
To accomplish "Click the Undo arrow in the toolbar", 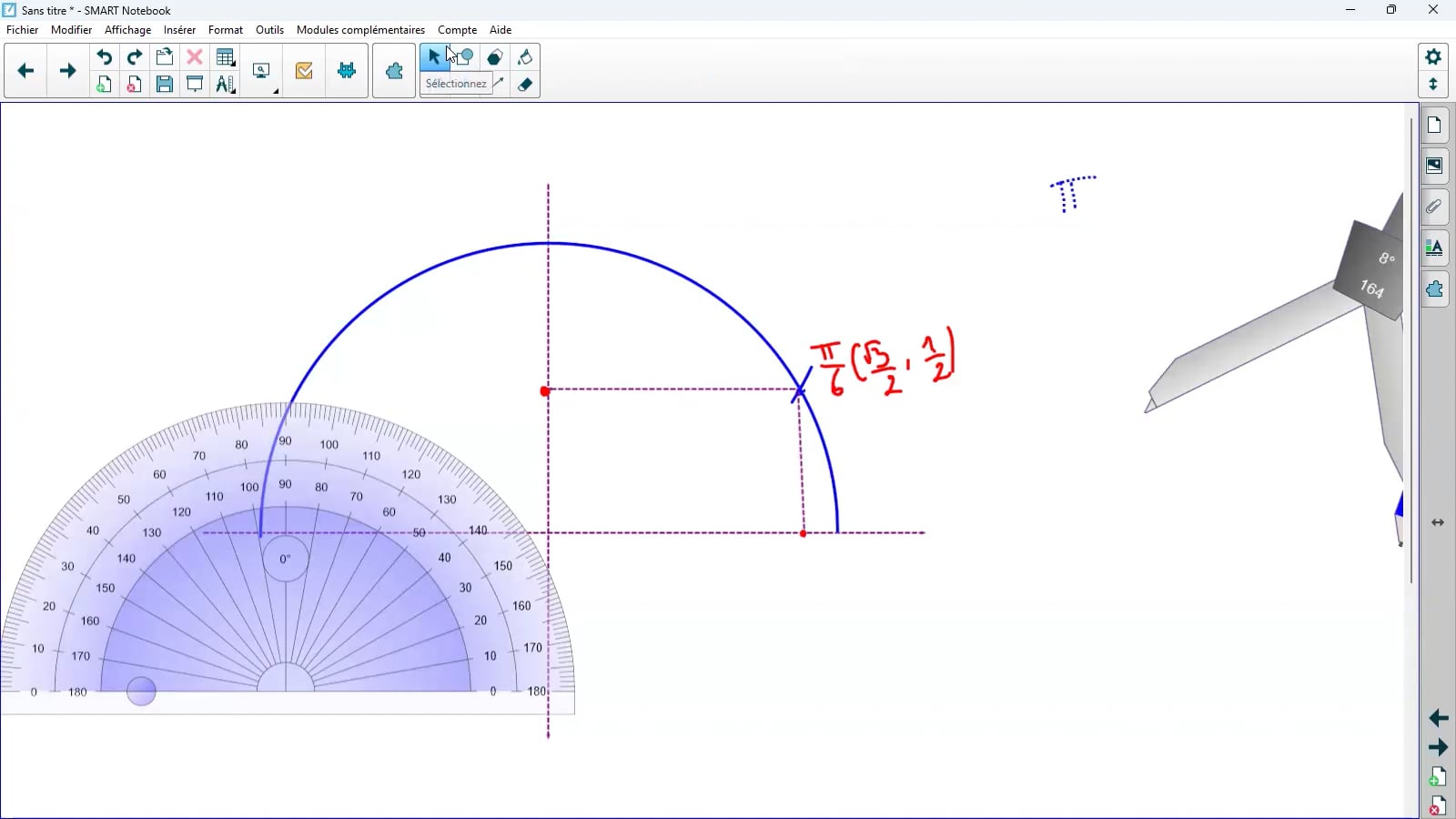I will (x=105, y=57).
